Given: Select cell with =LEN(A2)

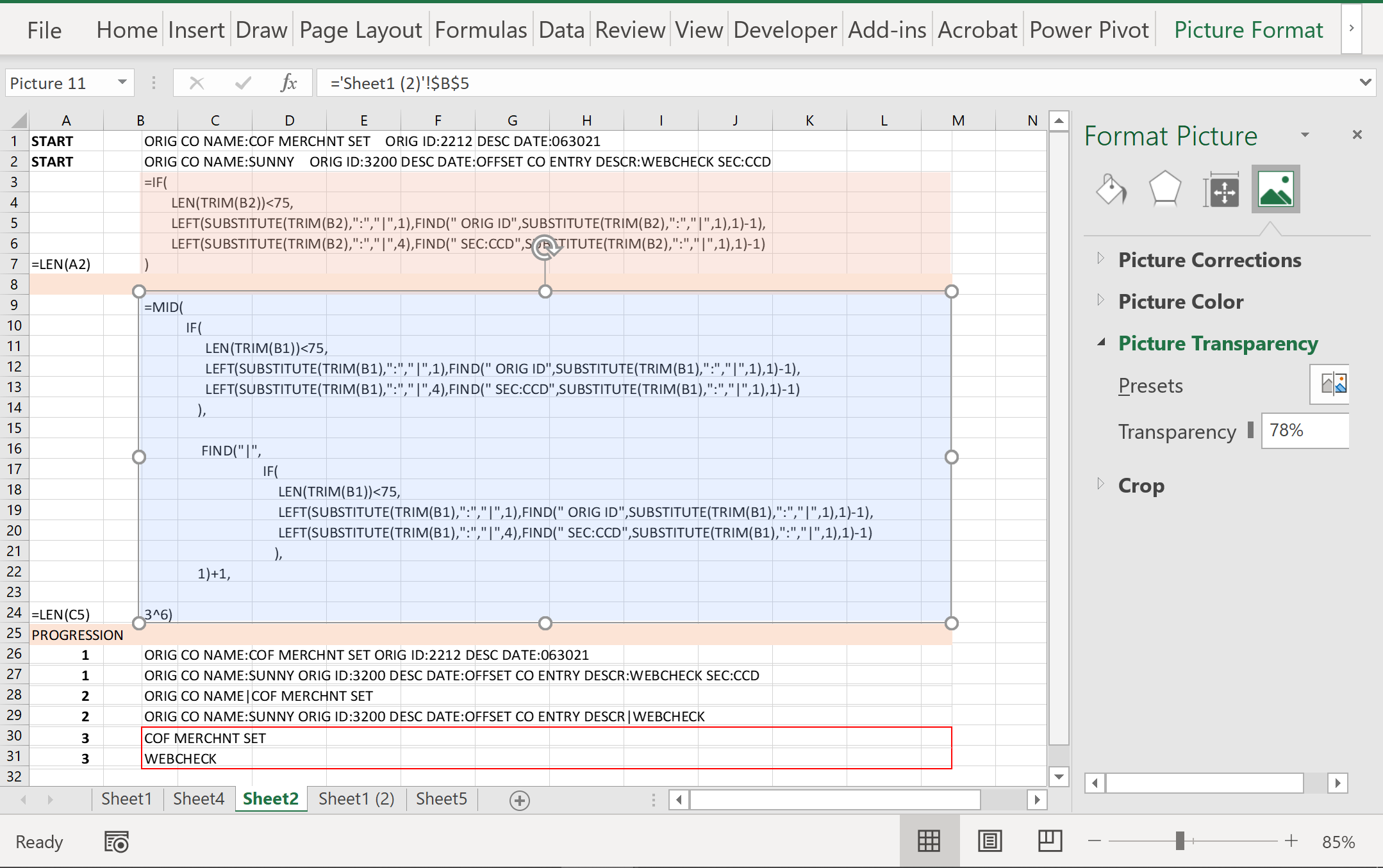Looking at the screenshot, I should 66,264.
